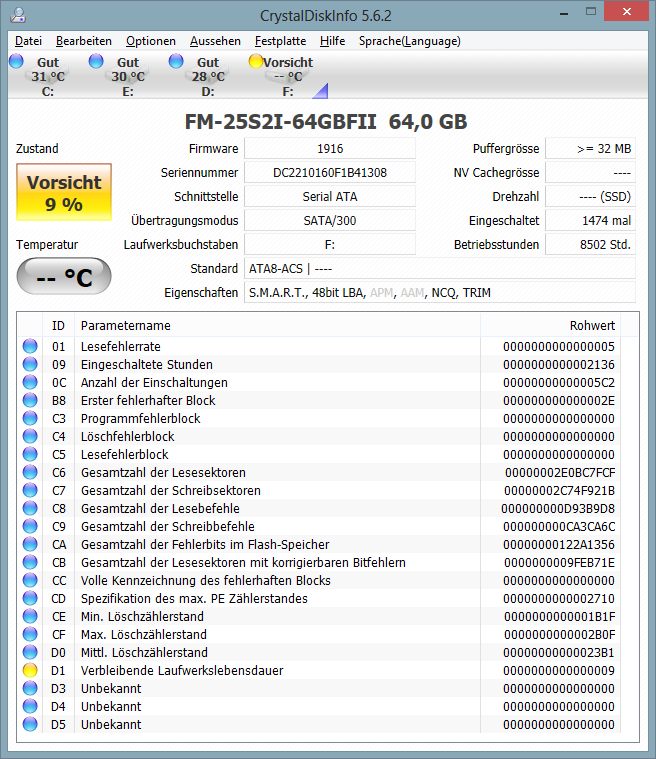Select the D4 Unbekannt row

click(x=320, y=706)
